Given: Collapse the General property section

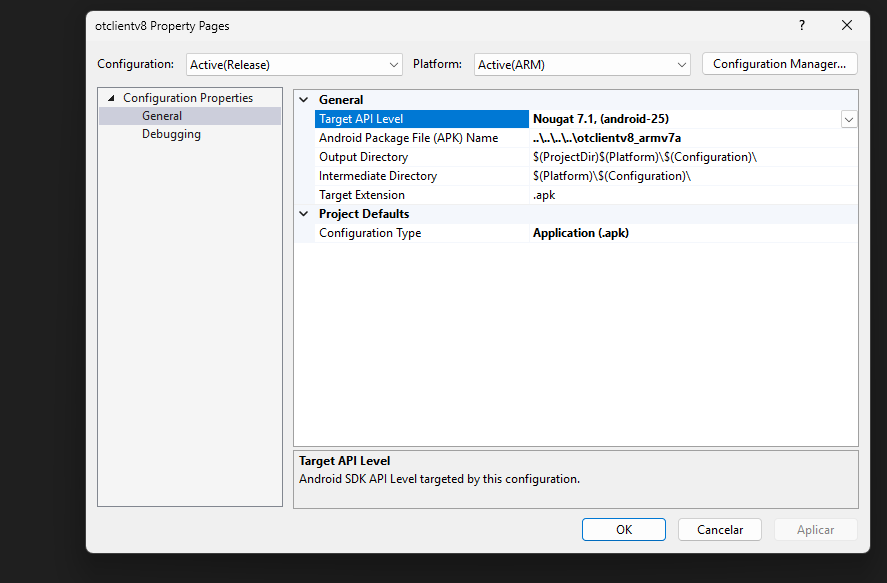Looking at the screenshot, I should (x=305, y=100).
